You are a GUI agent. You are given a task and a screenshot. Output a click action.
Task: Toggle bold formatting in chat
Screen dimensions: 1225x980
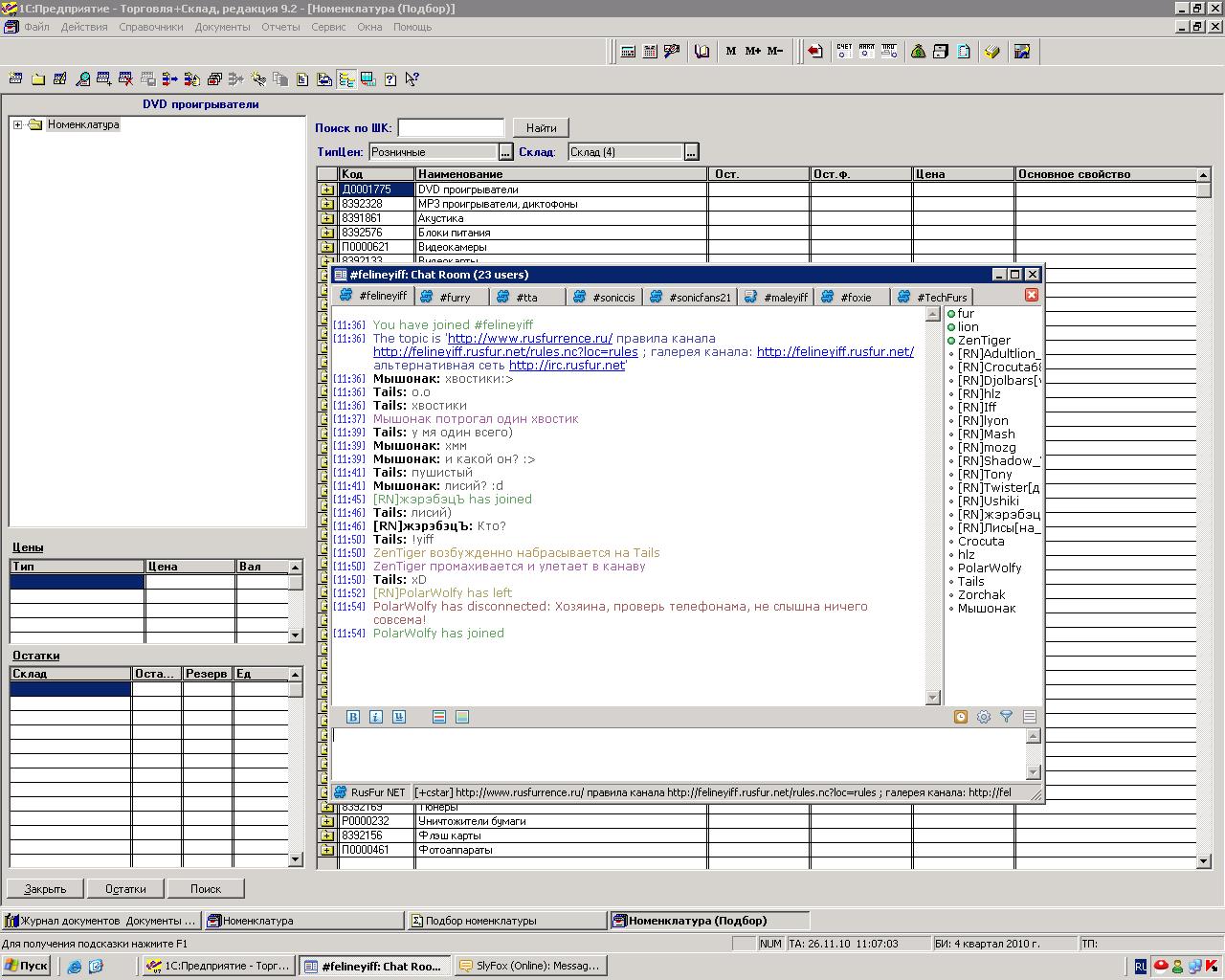[353, 717]
